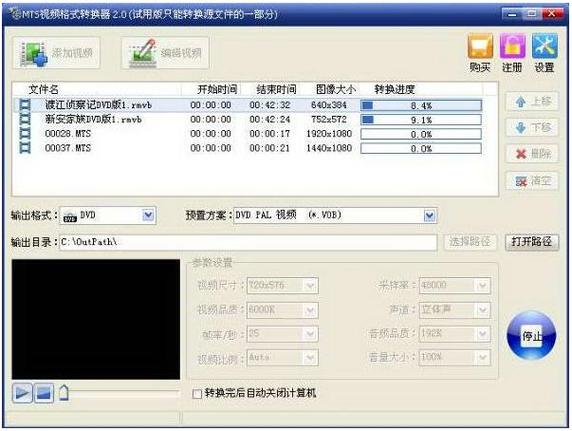Click the 输出目录 C:\OutPath\ field
The height and width of the screenshot is (431, 572).
tap(248, 242)
